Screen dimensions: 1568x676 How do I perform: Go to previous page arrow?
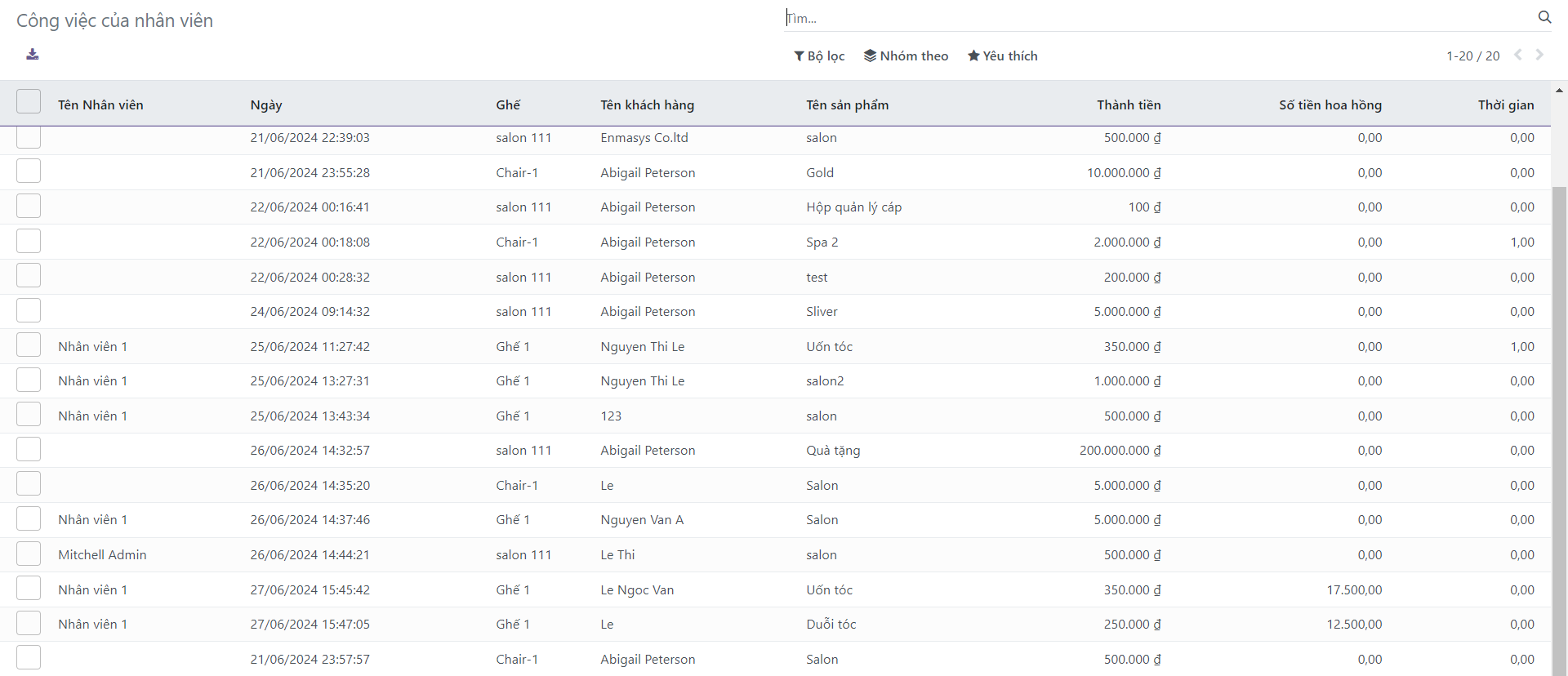coord(1518,55)
